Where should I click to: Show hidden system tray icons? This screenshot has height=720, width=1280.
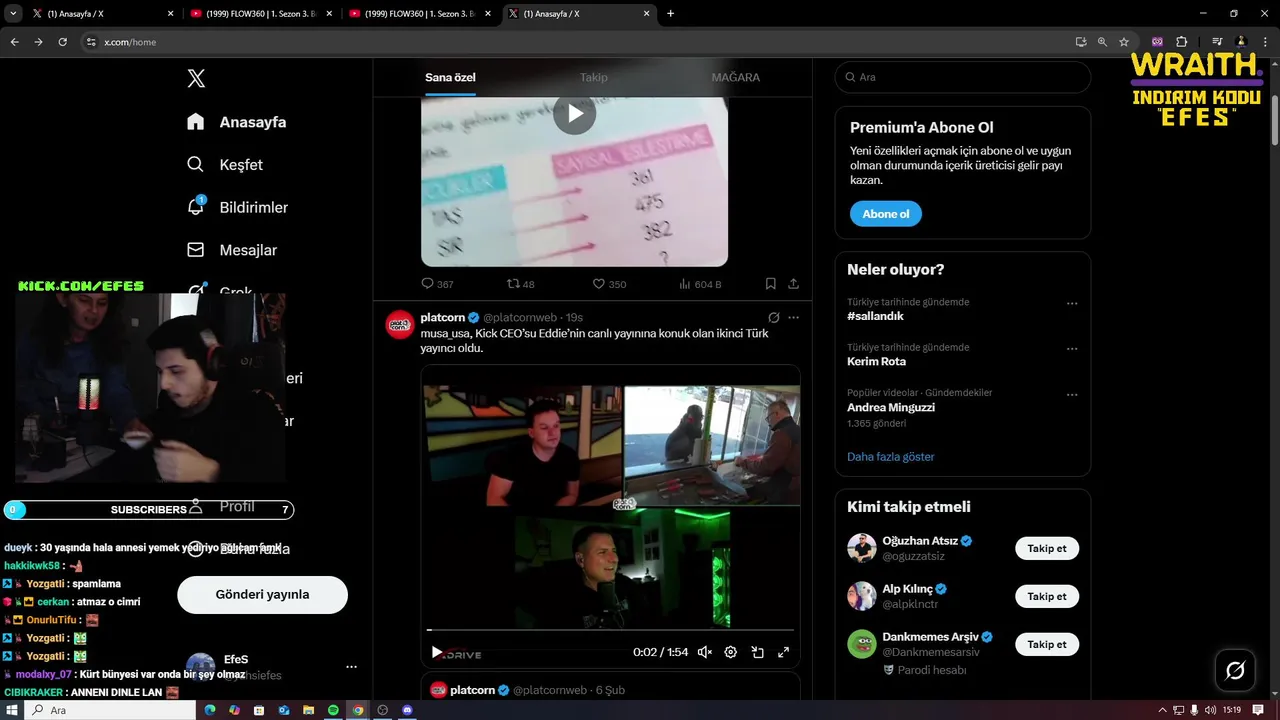tap(1162, 710)
